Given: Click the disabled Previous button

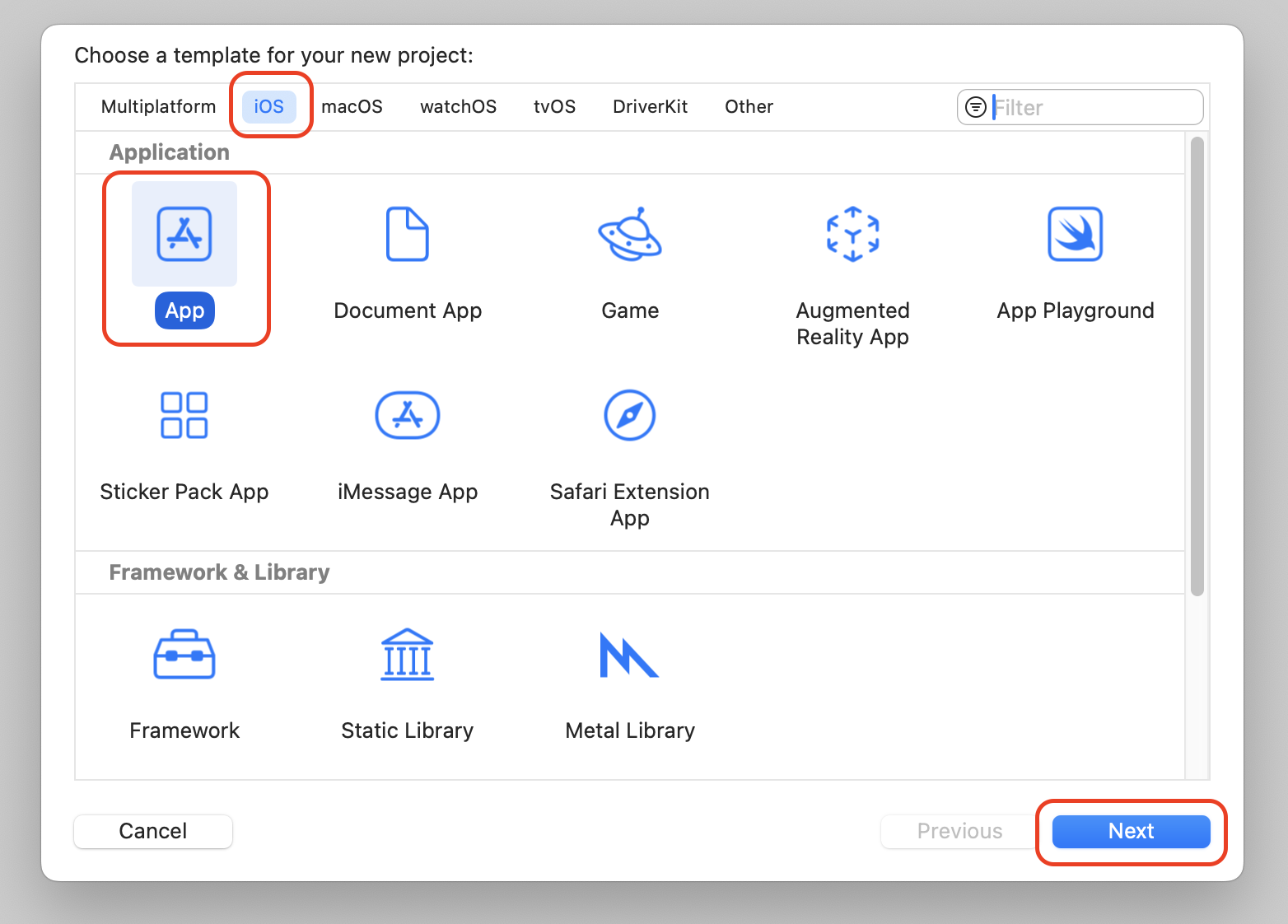Looking at the screenshot, I should pyautogui.click(x=960, y=832).
